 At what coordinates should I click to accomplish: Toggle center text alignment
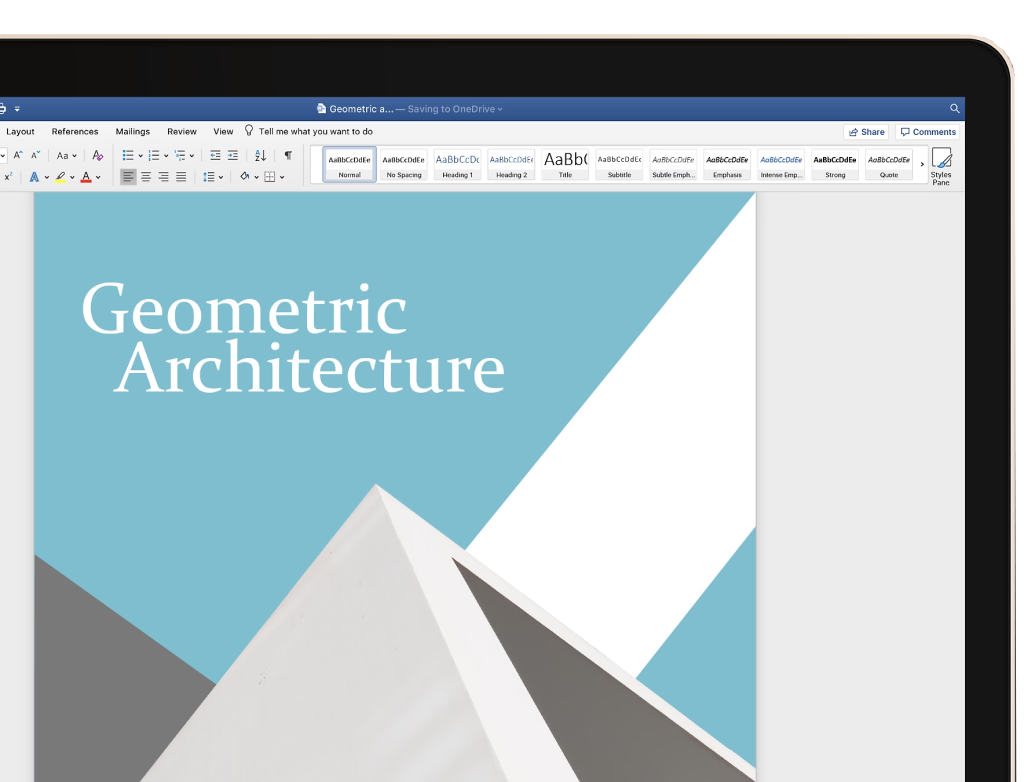pyautogui.click(x=146, y=177)
